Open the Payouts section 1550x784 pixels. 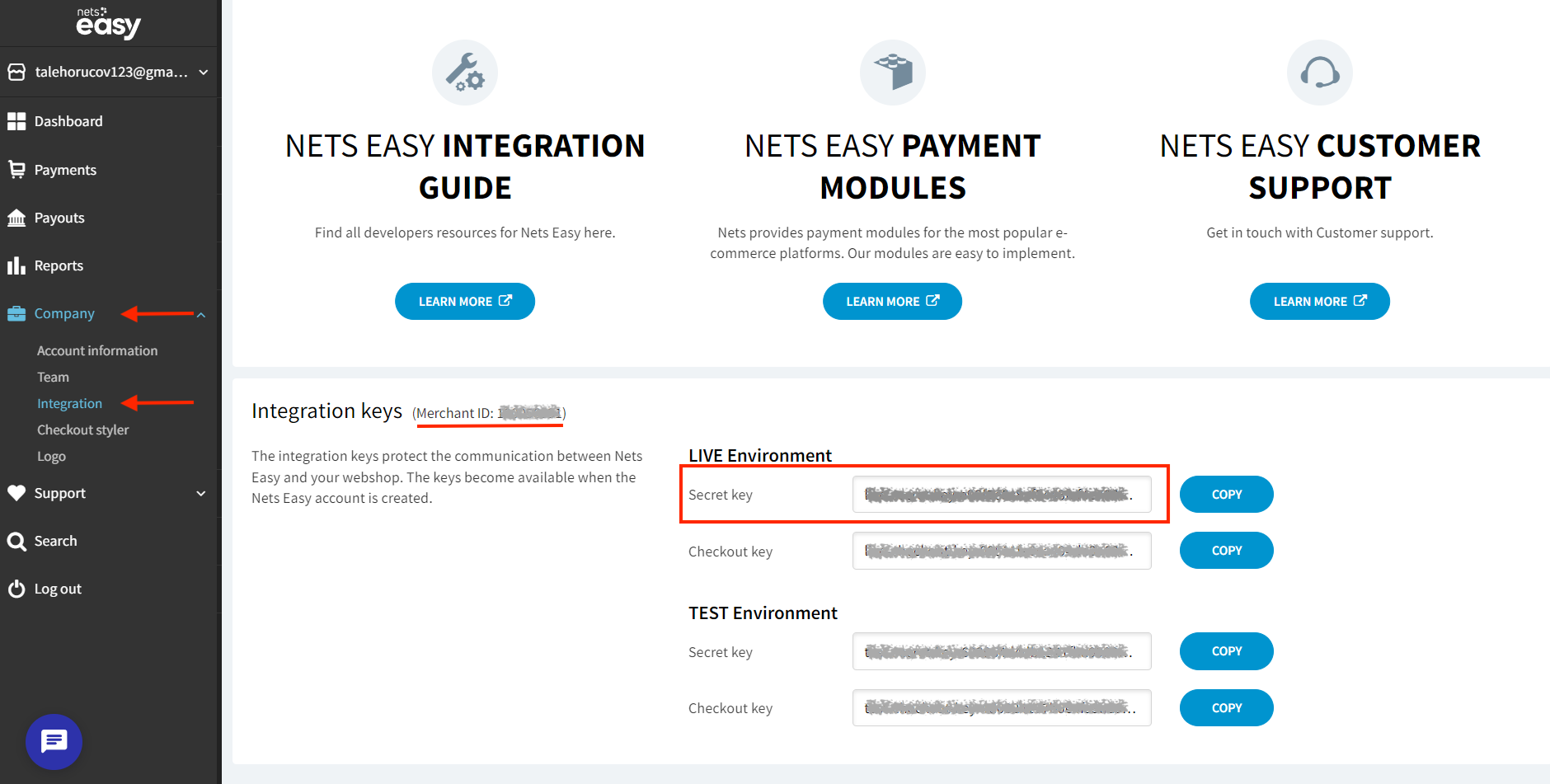click(17, 217)
